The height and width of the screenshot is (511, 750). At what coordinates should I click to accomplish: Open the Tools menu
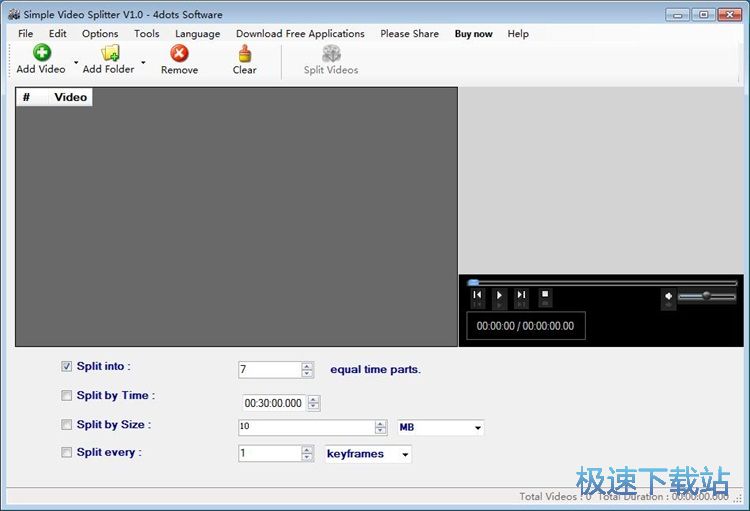click(146, 33)
